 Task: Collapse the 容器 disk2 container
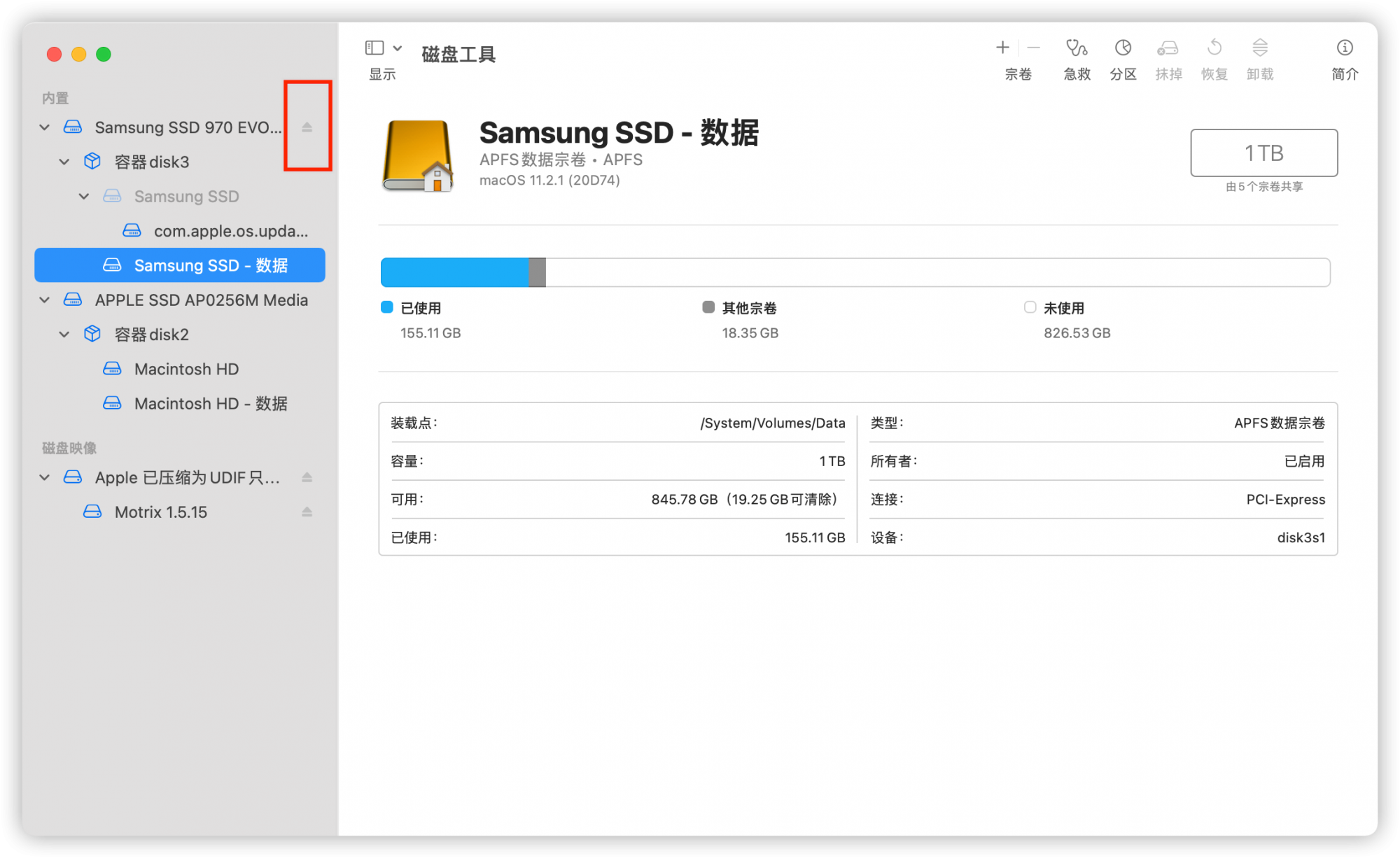pyautogui.click(x=64, y=335)
